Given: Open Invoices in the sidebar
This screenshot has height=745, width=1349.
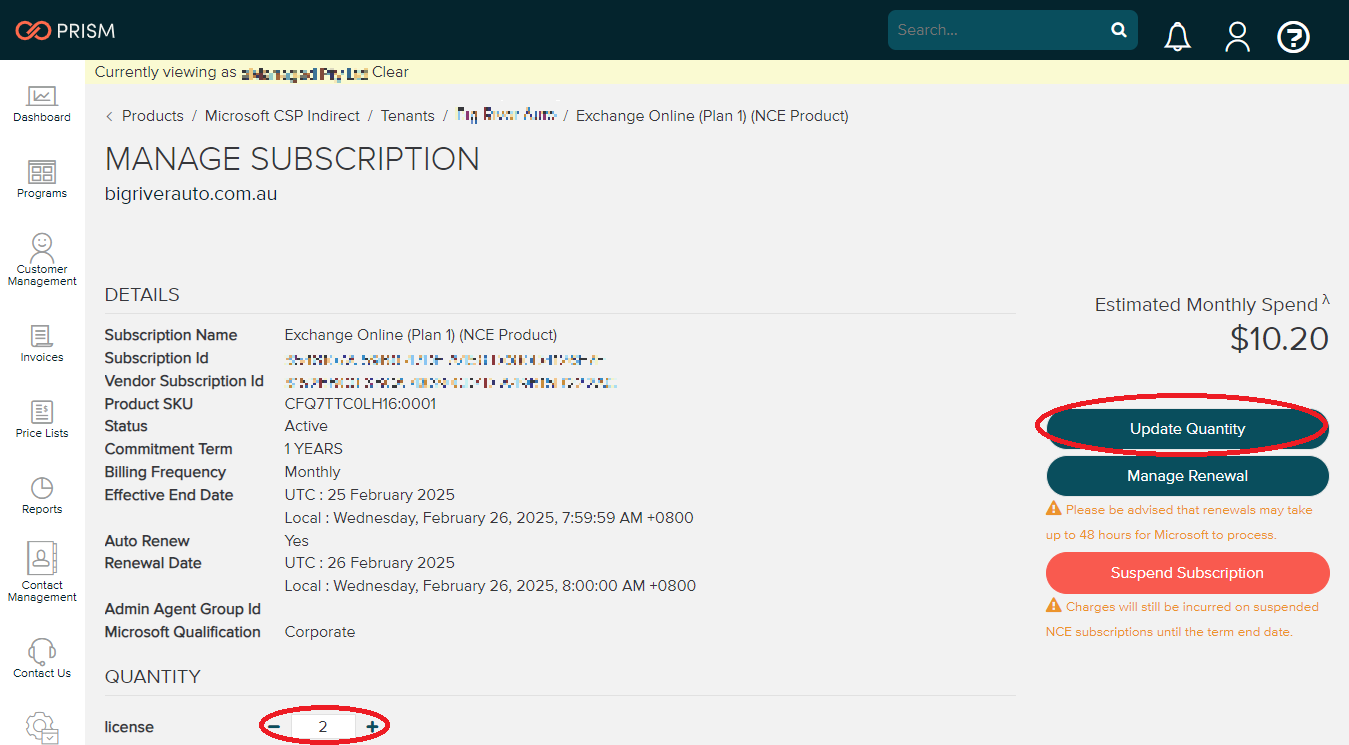Looking at the screenshot, I should pyautogui.click(x=42, y=344).
